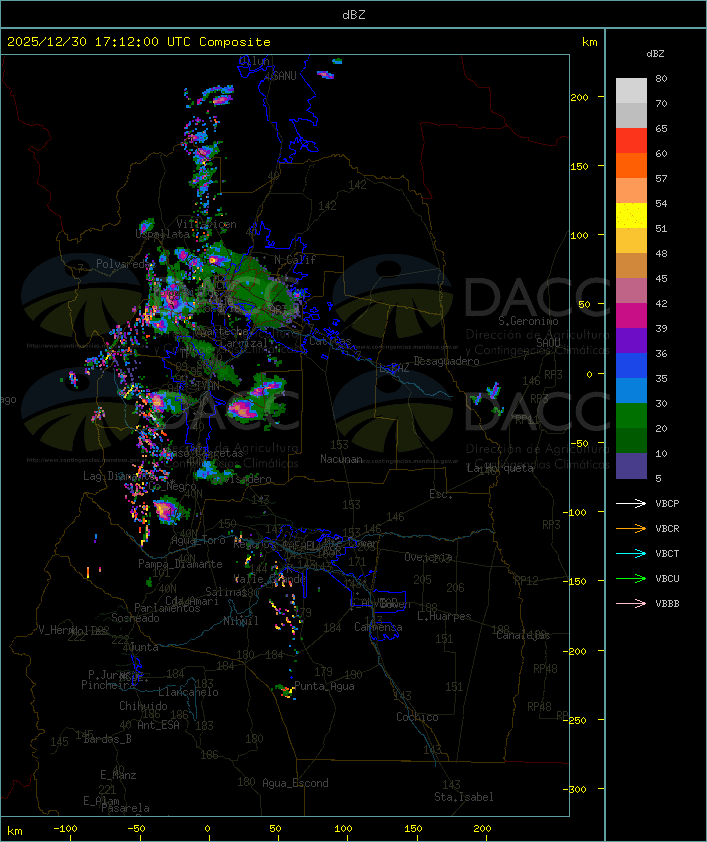Click the Punta_Agua map label
The height and width of the screenshot is (842, 707).
pyautogui.click(x=324, y=686)
